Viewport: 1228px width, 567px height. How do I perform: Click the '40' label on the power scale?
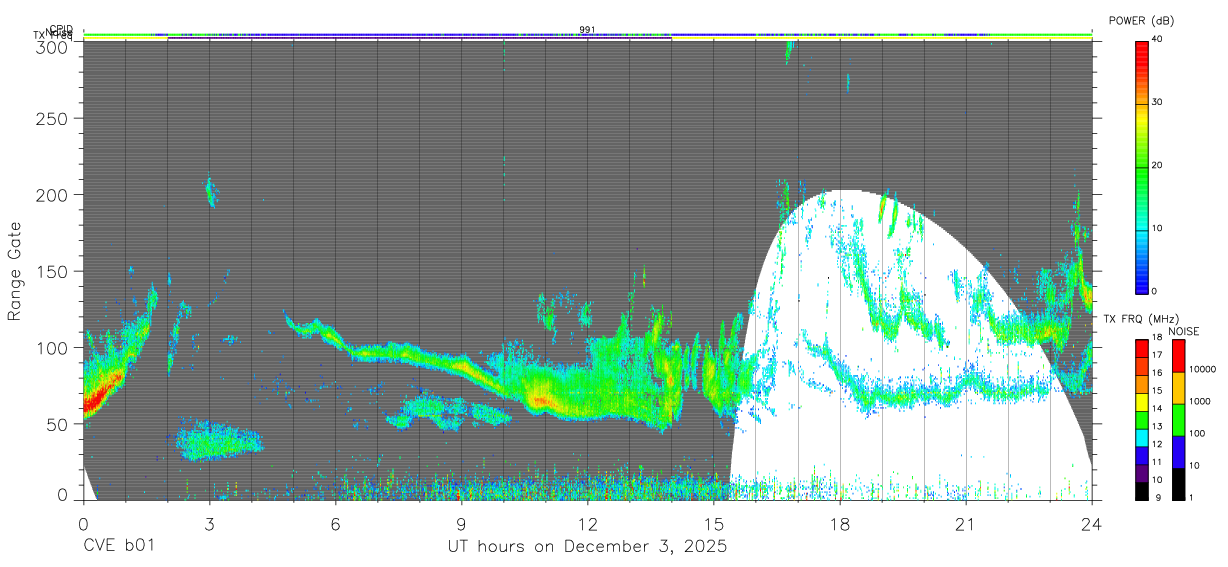[x=1156, y=39]
